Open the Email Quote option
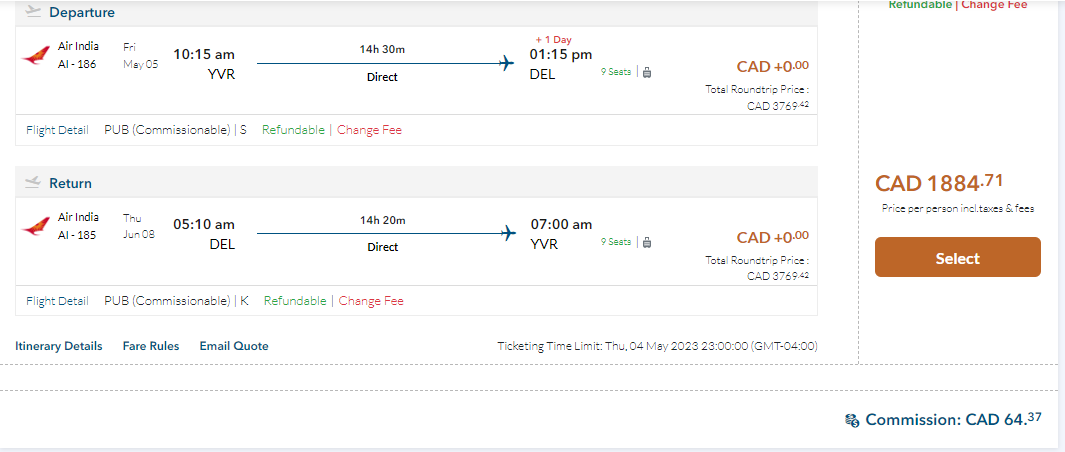The height and width of the screenshot is (452, 1065). click(x=234, y=346)
